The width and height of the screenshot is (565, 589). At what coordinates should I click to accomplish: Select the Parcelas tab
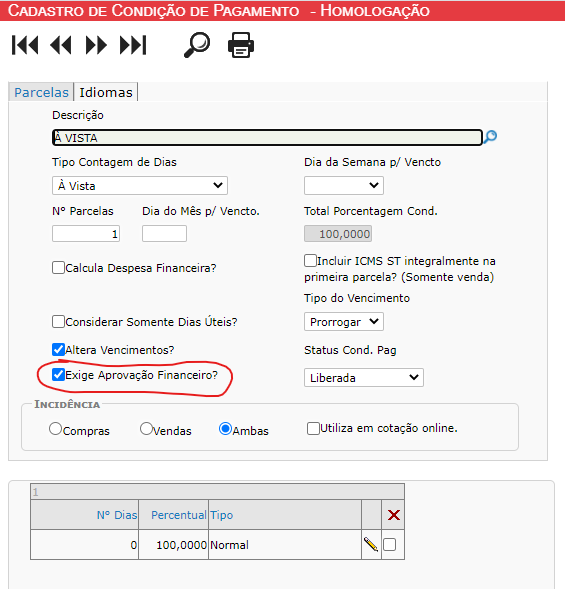point(41,92)
